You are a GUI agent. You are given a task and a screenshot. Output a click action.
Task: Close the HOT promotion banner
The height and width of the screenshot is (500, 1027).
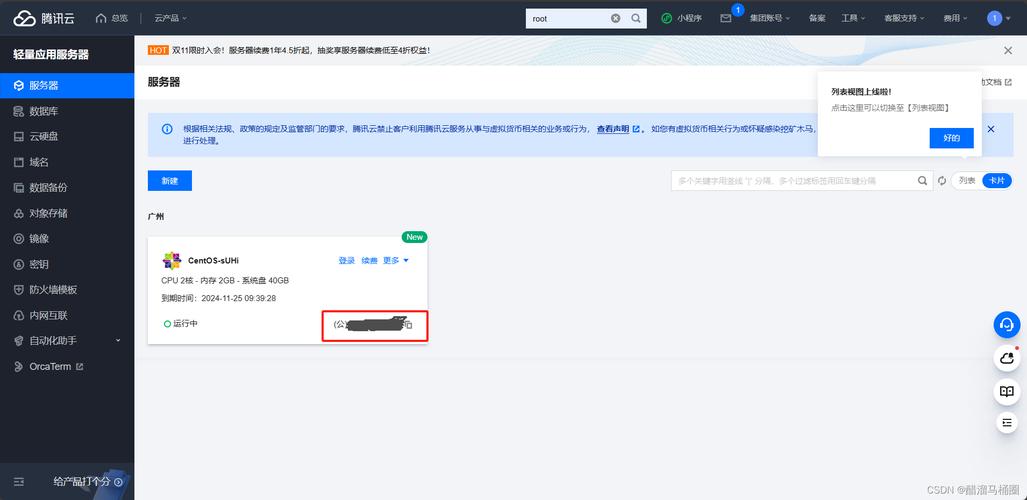tap(1008, 50)
